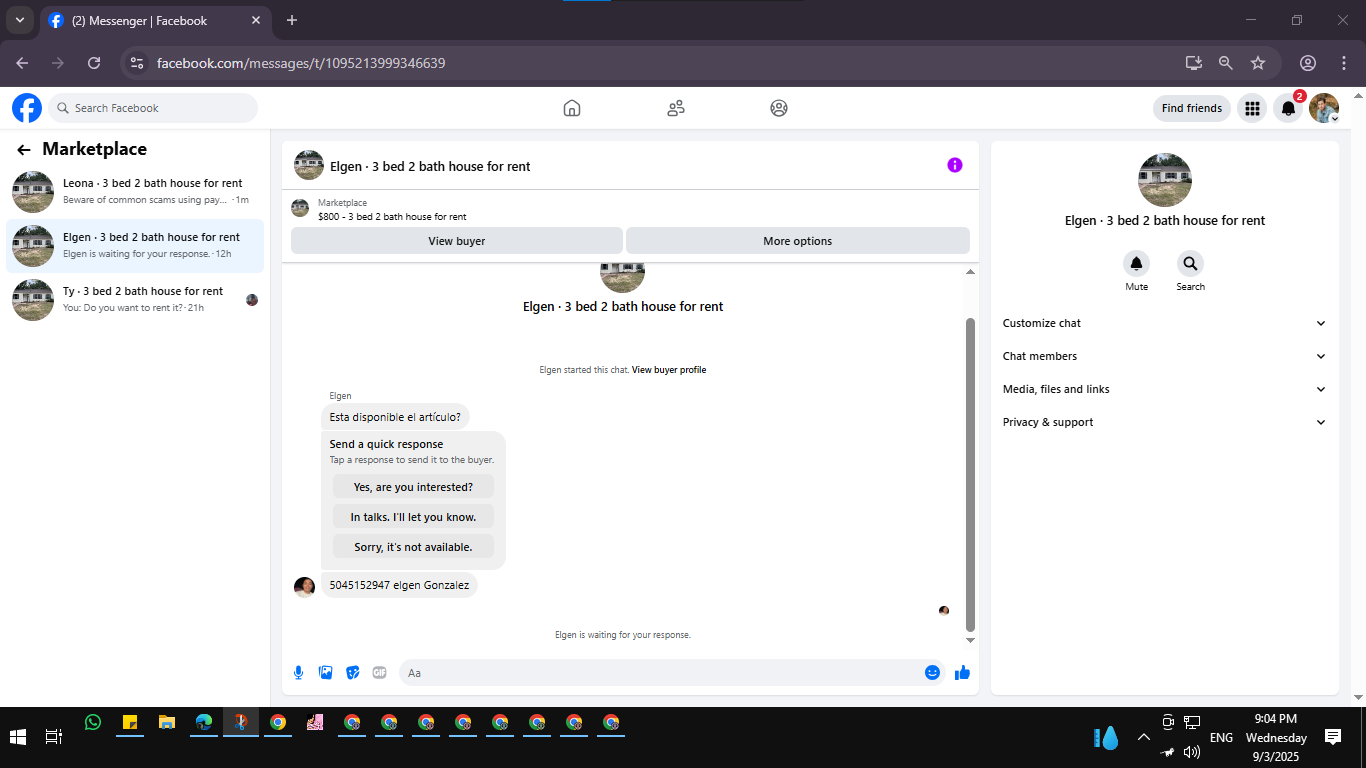Expand the Customize chat section

click(x=1164, y=323)
